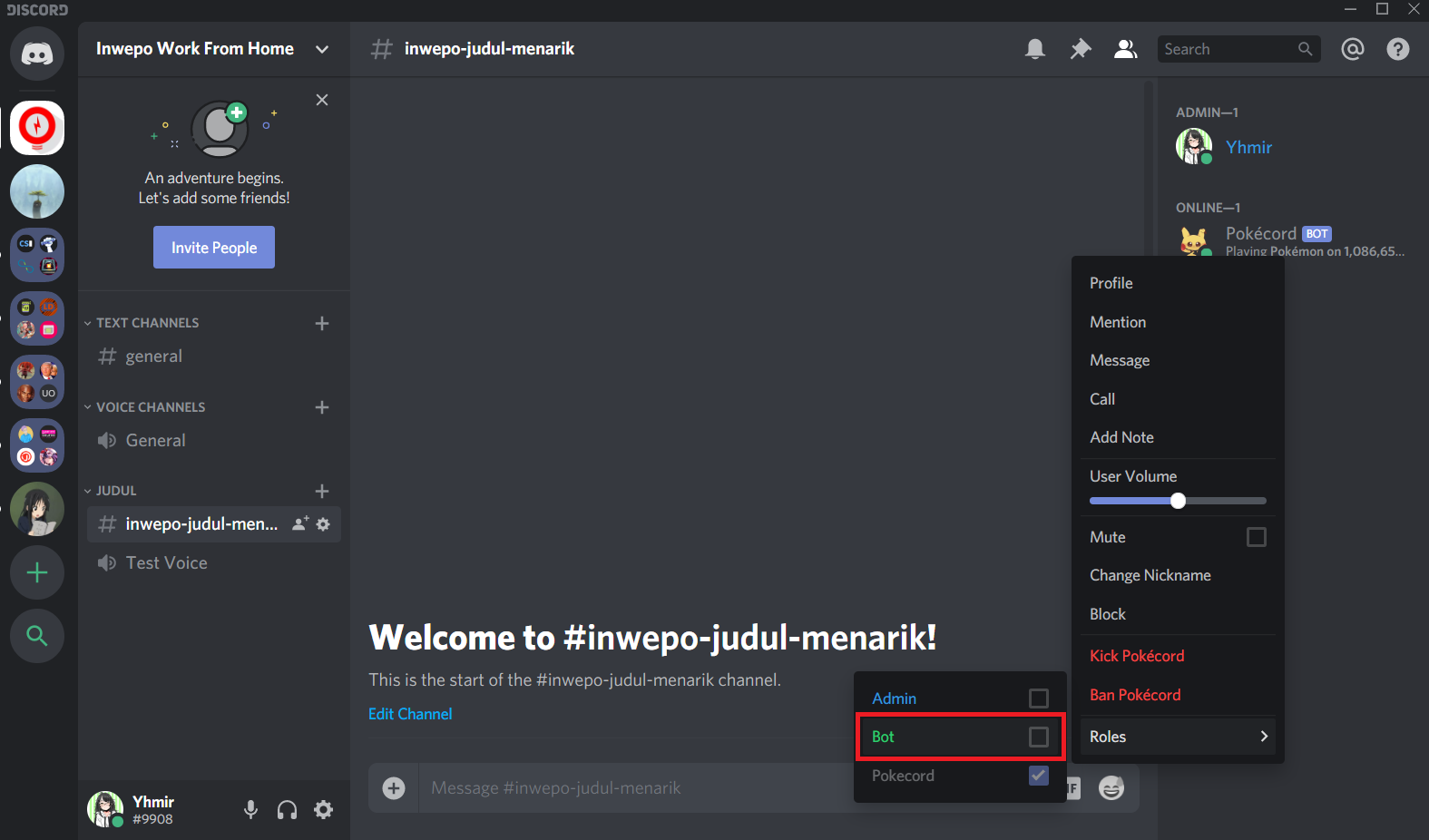Click the Yhmir username in member list

click(x=1248, y=147)
